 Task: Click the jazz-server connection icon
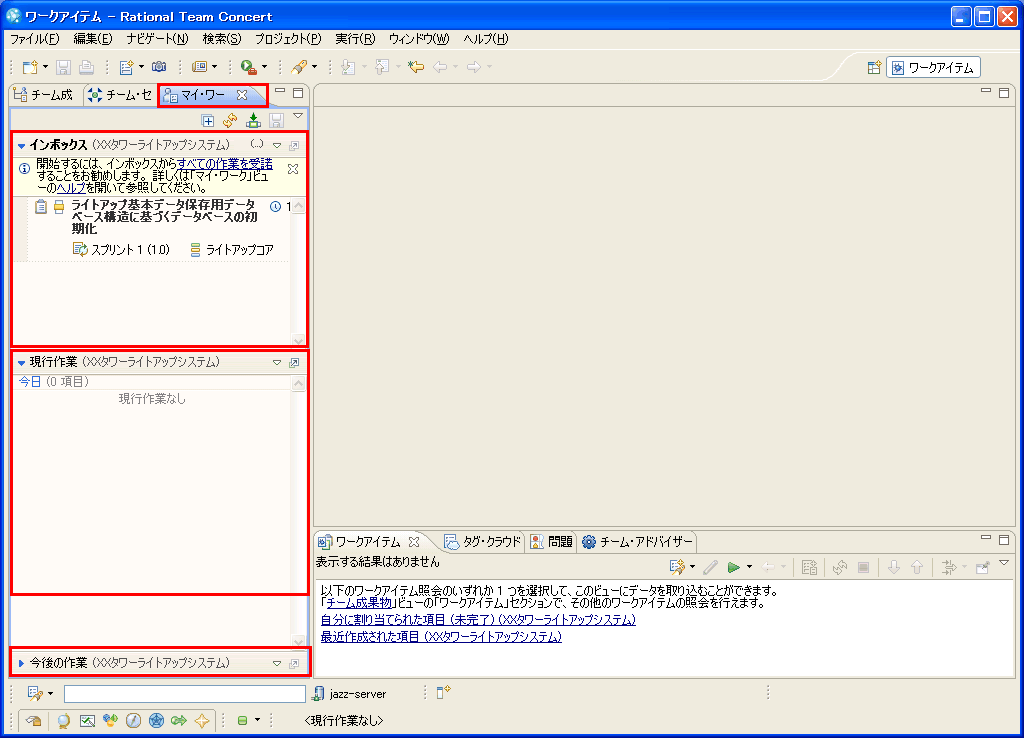(318, 694)
